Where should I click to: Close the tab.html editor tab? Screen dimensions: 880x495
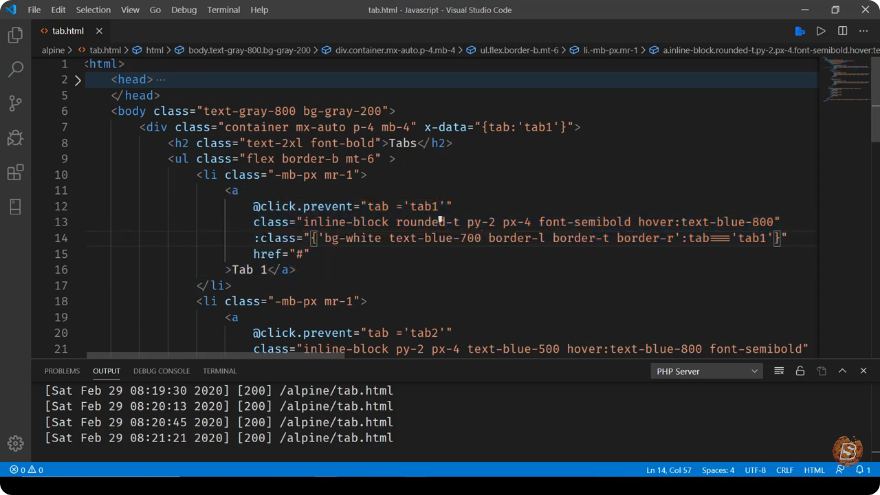point(99,31)
